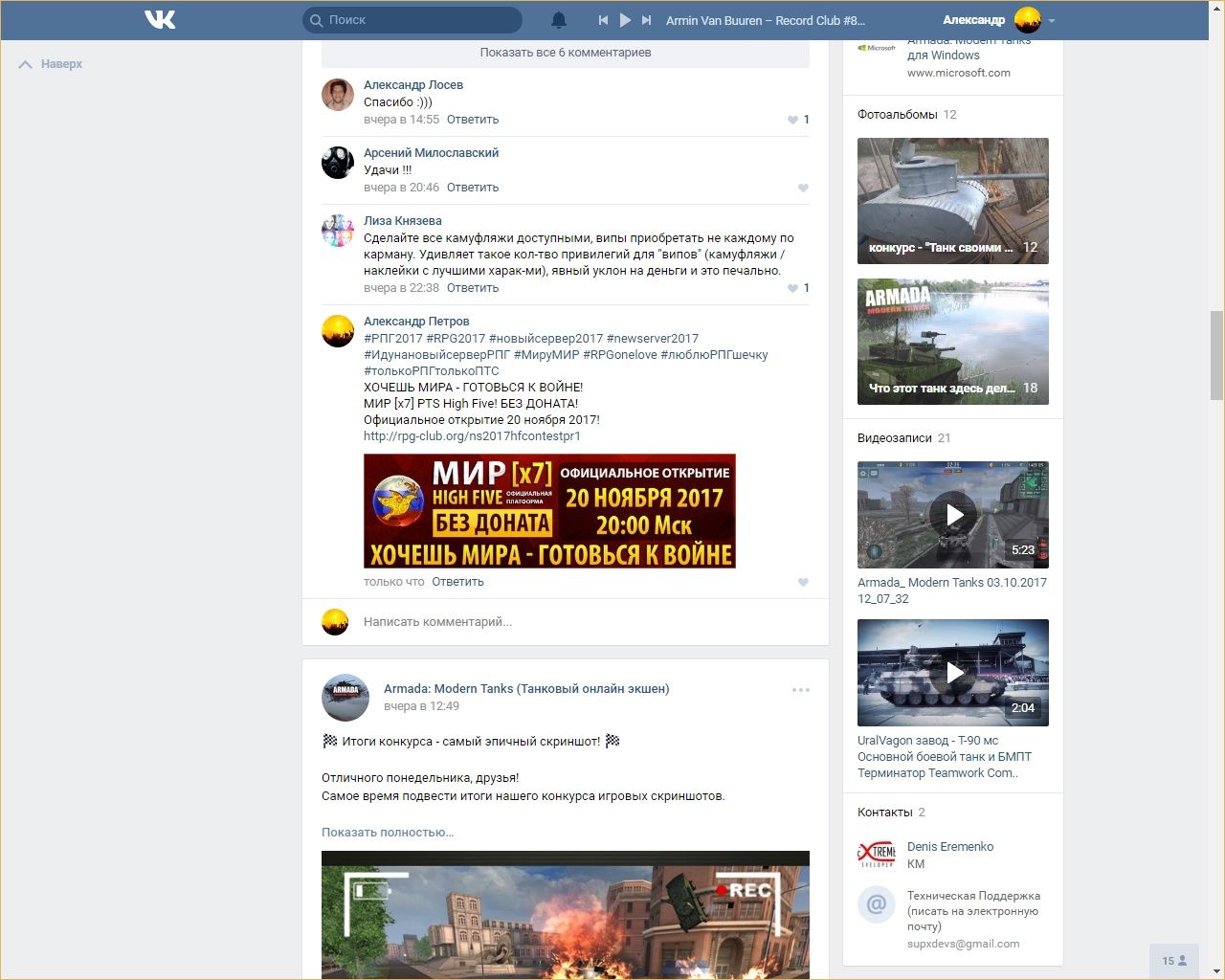This screenshot has width=1225, height=980.
Task: Open the friends online chat counter
Action: (1174, 961)
